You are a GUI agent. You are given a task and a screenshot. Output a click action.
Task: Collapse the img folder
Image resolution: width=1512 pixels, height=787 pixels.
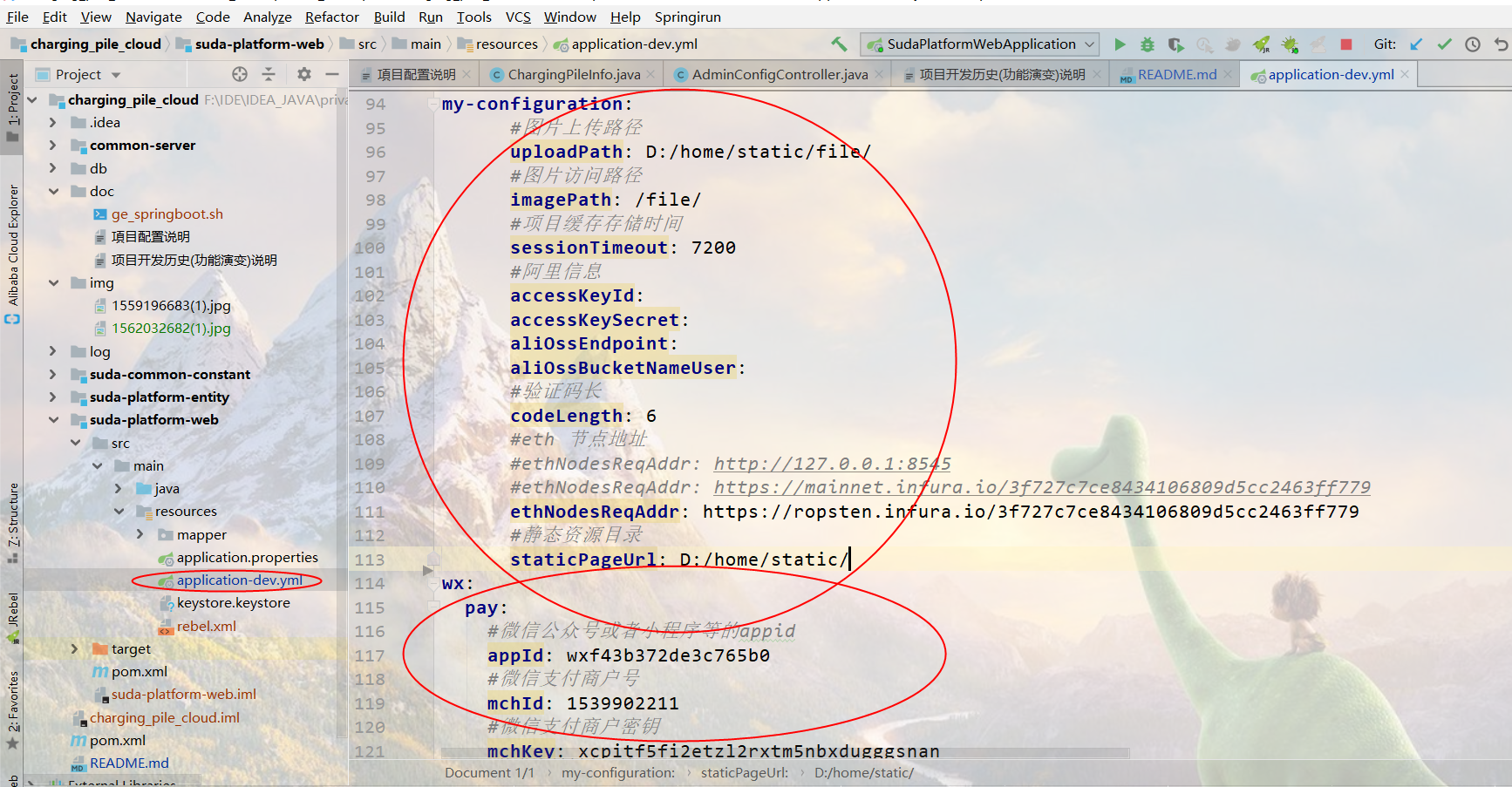click(x=53, y=283)
